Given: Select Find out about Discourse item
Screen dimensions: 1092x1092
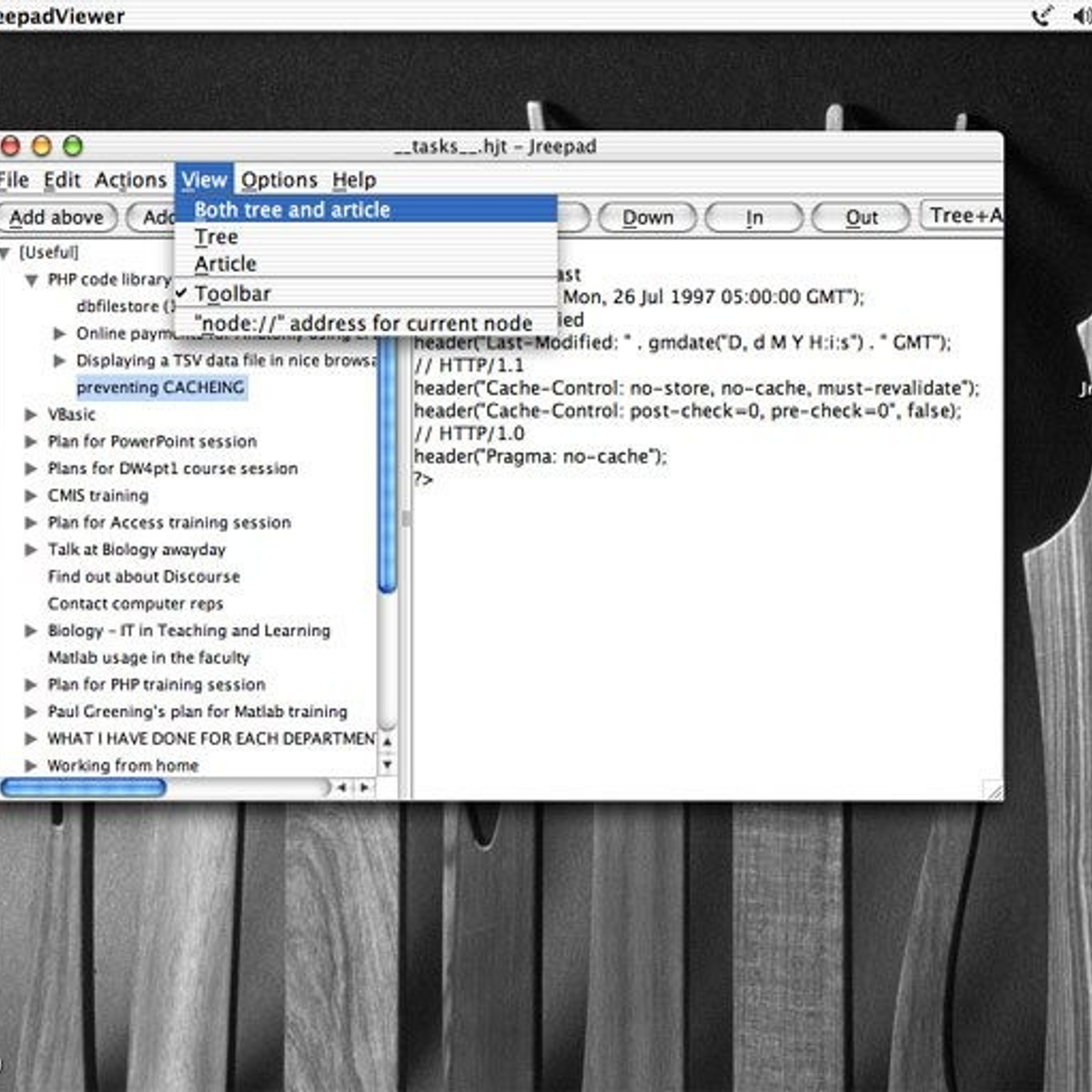Looking at the screenshot, I should tap(144, 576).
